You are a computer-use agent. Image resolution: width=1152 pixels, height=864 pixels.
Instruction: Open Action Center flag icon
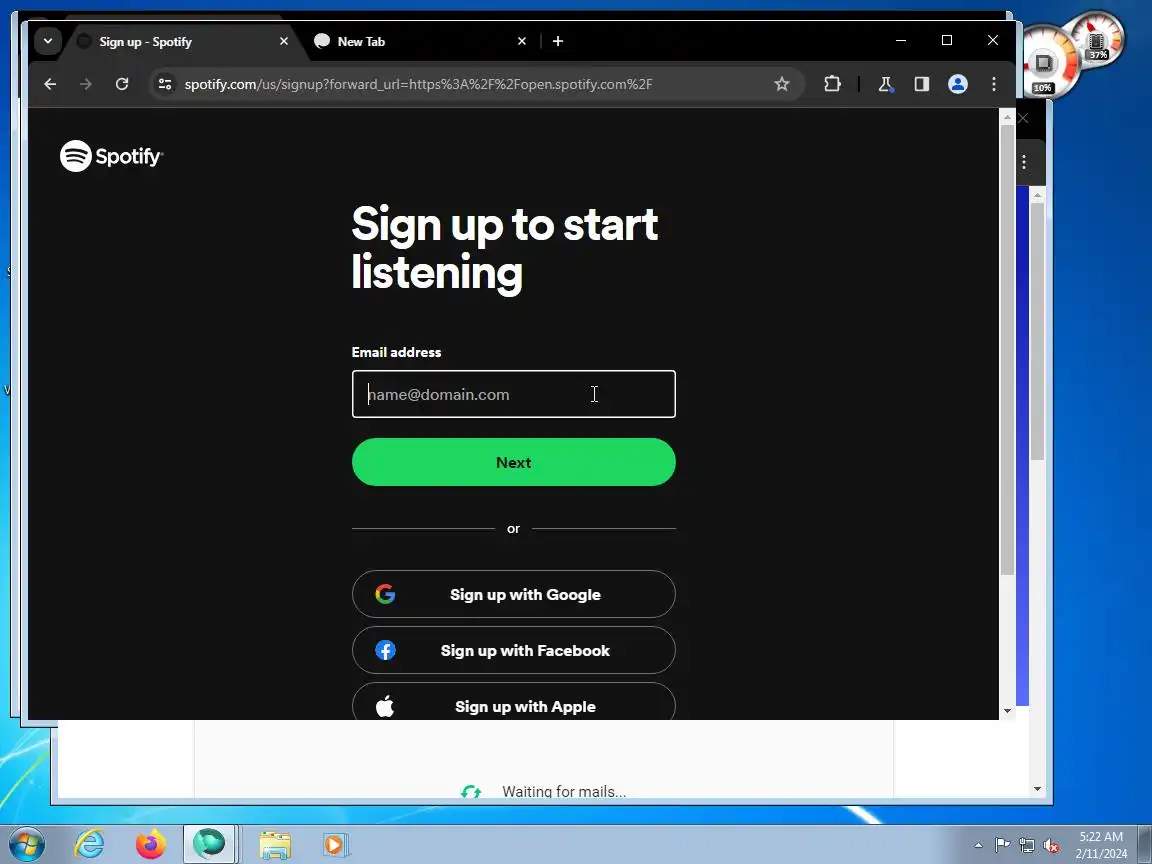tap(1002, 845)
